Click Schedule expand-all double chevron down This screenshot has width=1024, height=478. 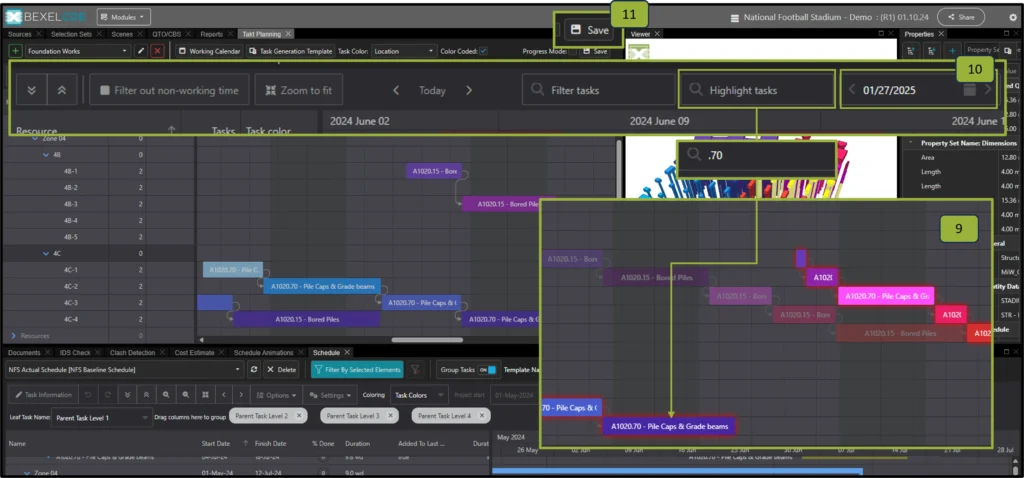128,395
